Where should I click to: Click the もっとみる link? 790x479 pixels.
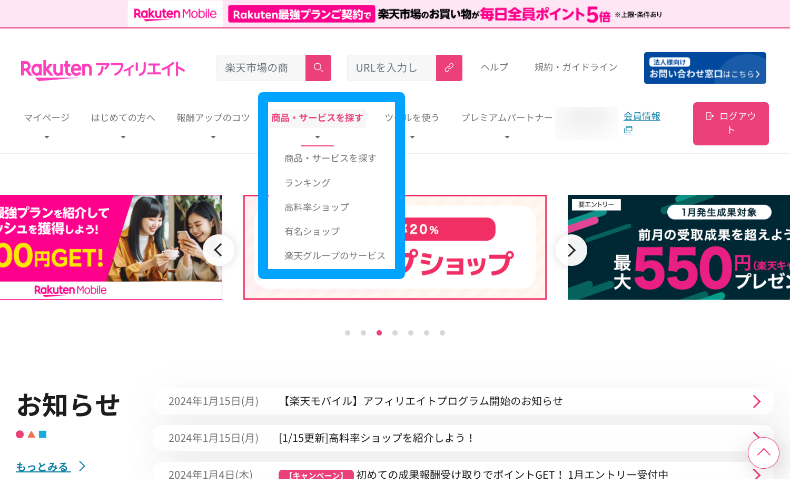coord(43,467)
